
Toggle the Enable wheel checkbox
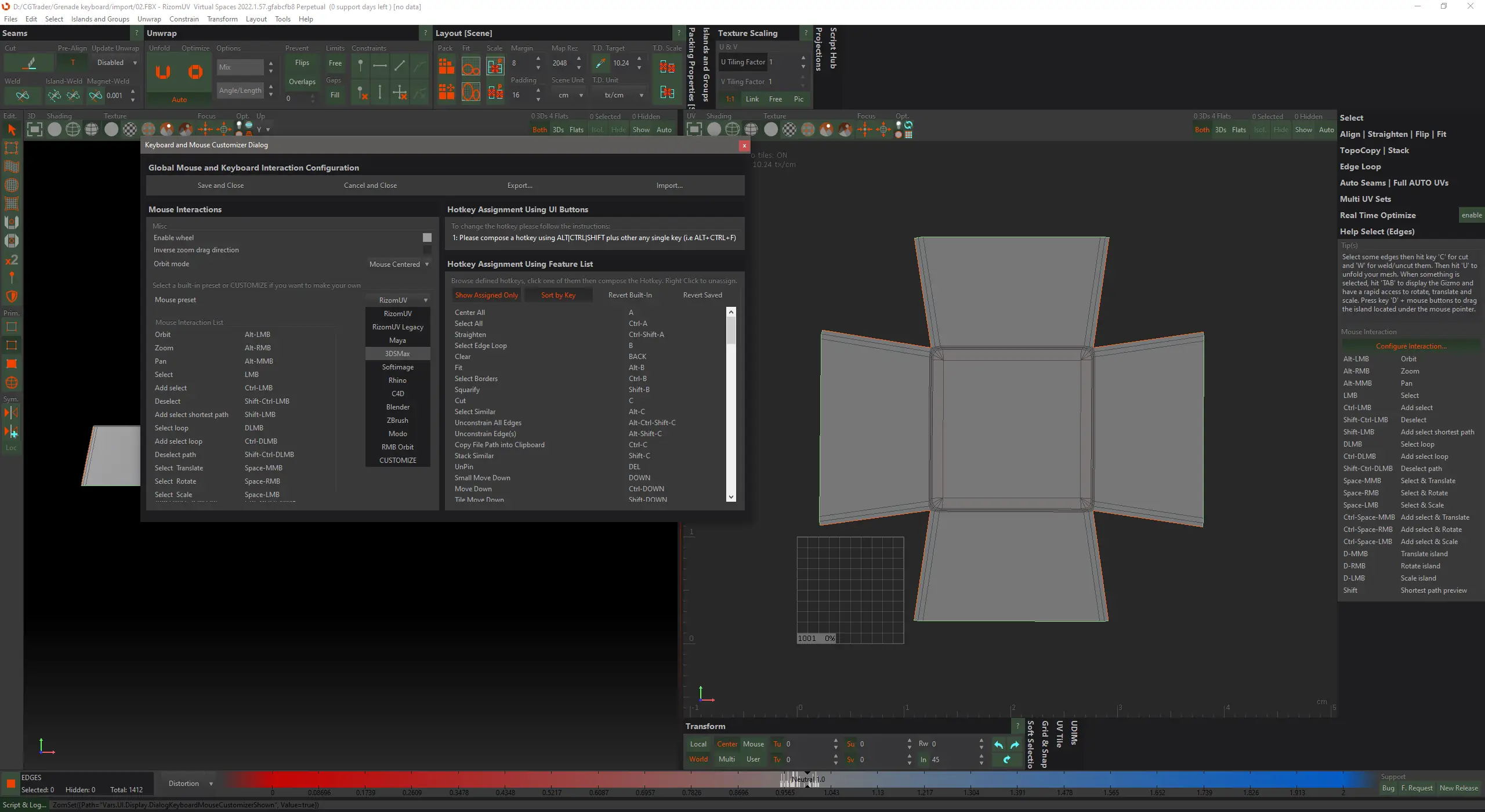click(427, 238)
